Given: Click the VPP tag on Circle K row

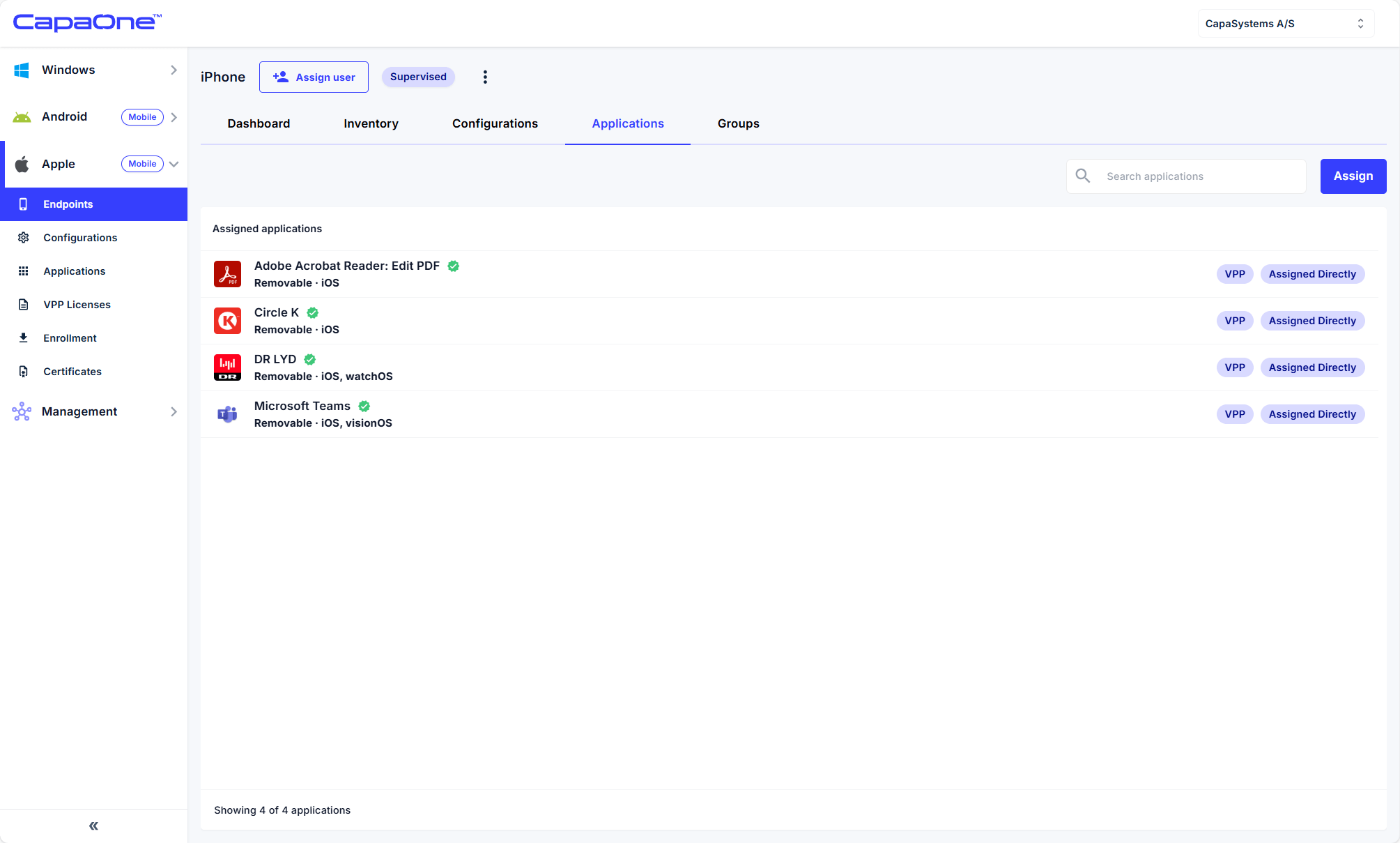Looking at the screenshot, I should (x=1234, y=321).
